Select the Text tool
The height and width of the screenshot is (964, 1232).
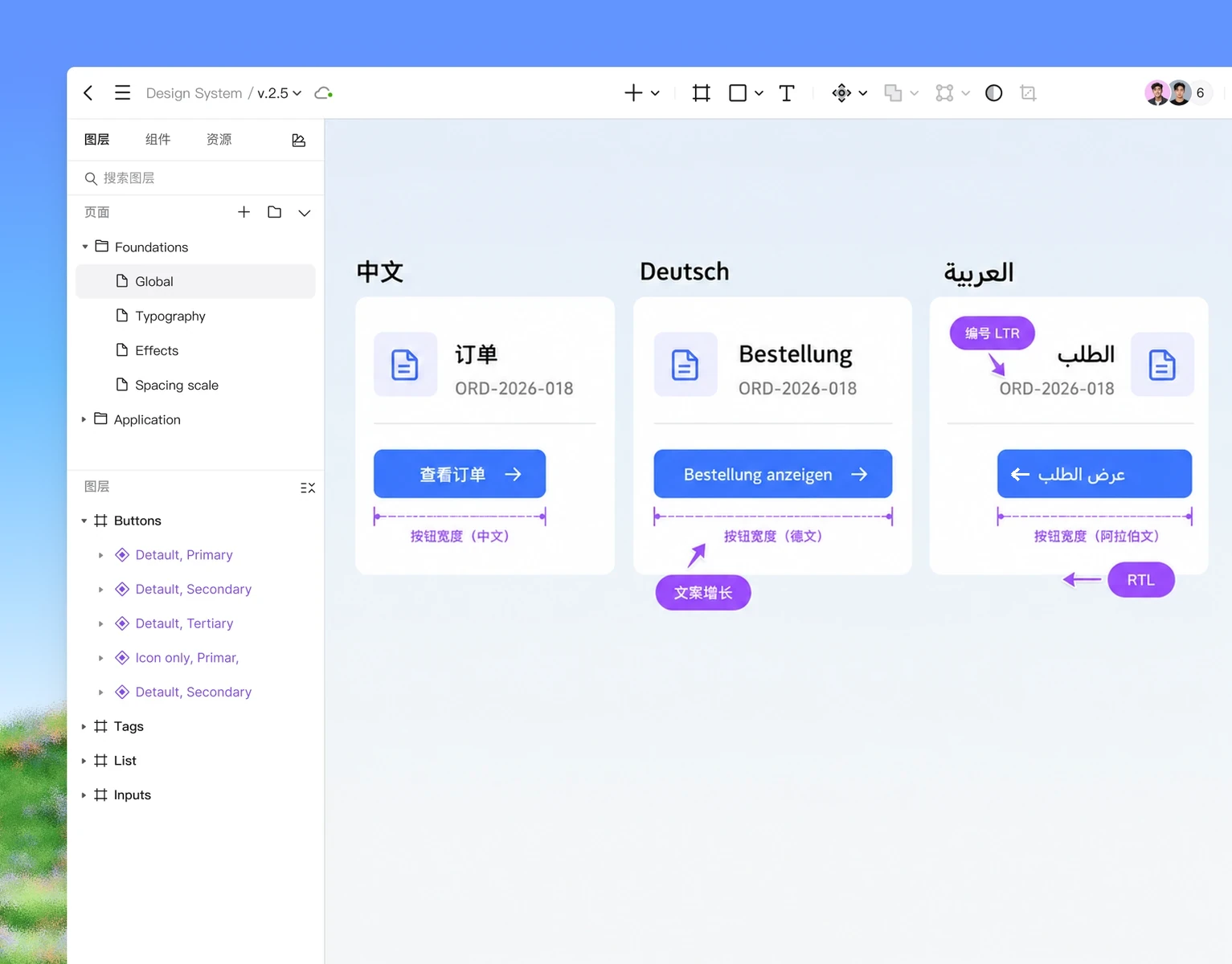click(787, 93)
